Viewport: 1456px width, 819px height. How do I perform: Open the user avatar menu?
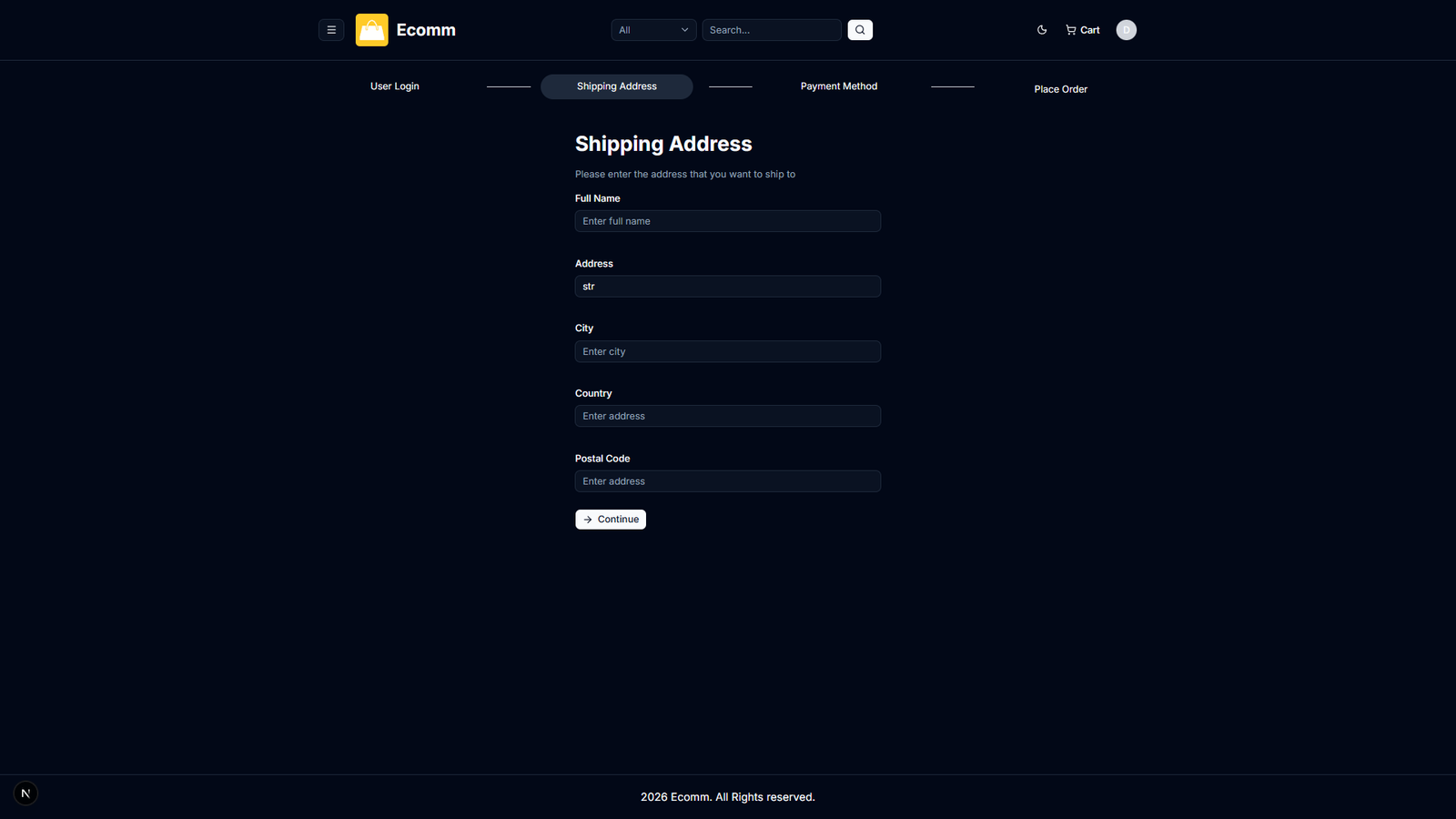click(x=1127, y=30)
